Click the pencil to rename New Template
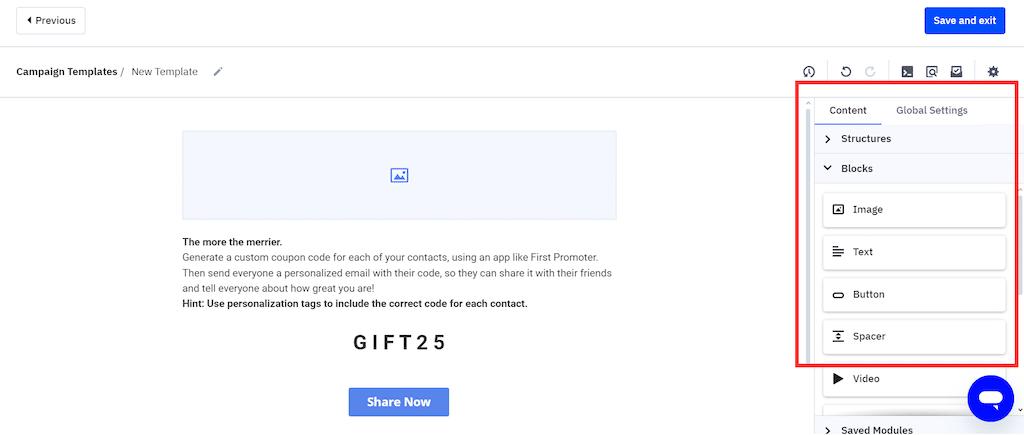 tap(218, 72)
